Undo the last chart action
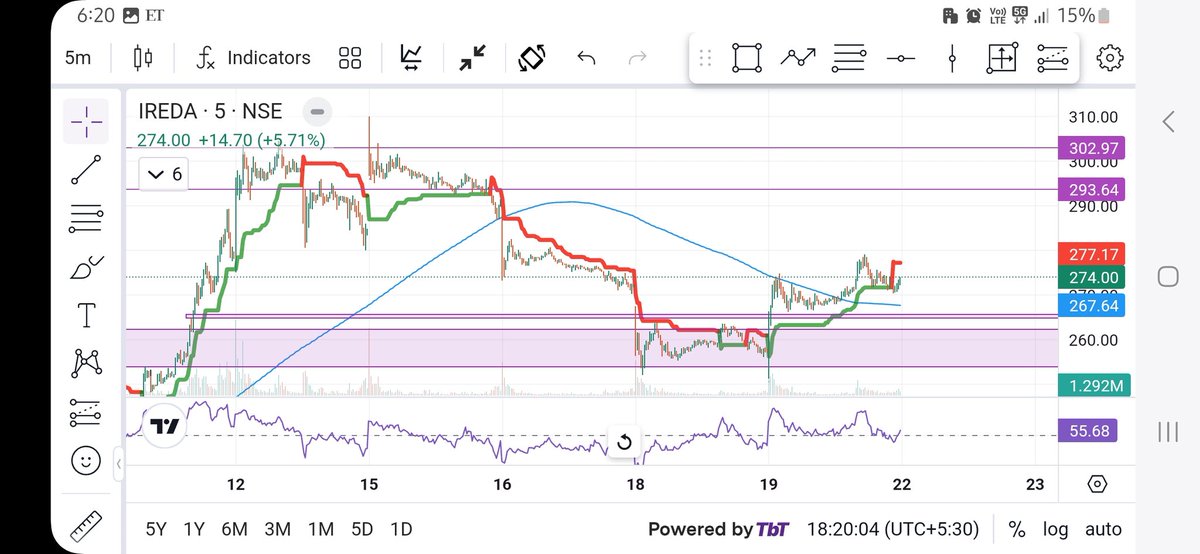This screenshot has width=1200, height=554. pyautogui.click(x=587, y=58)
